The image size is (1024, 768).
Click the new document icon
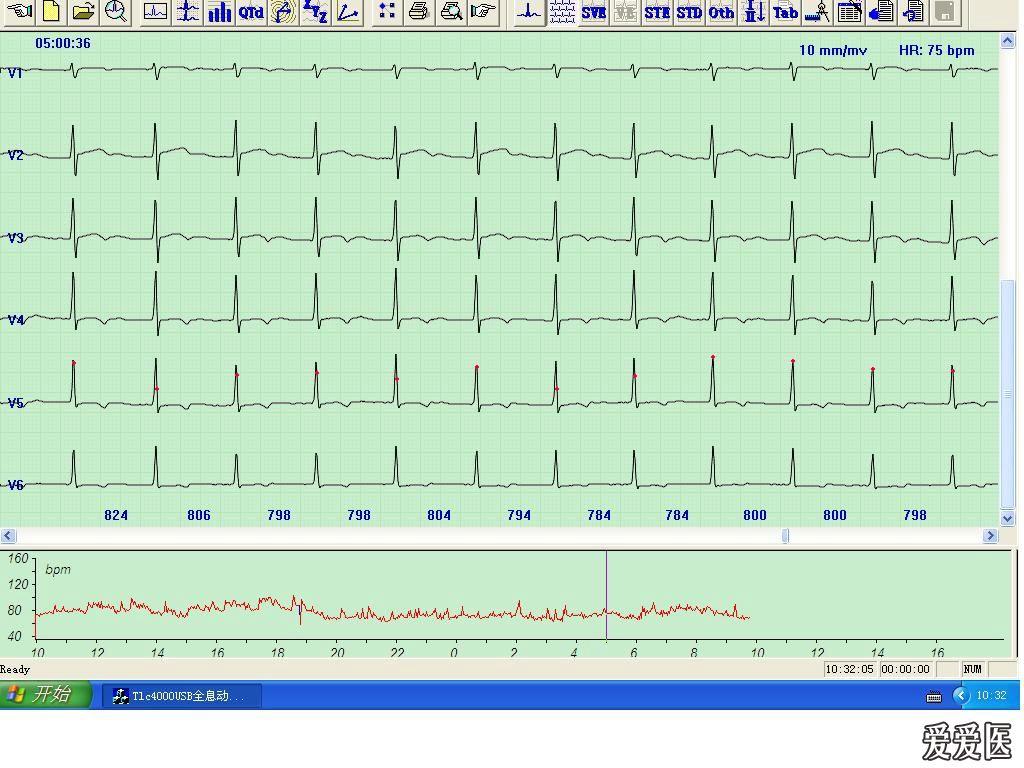(51, 12)
